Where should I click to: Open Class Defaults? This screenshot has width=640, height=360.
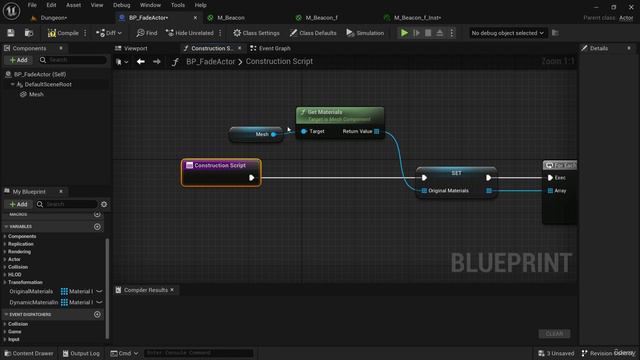pos(313,33)
